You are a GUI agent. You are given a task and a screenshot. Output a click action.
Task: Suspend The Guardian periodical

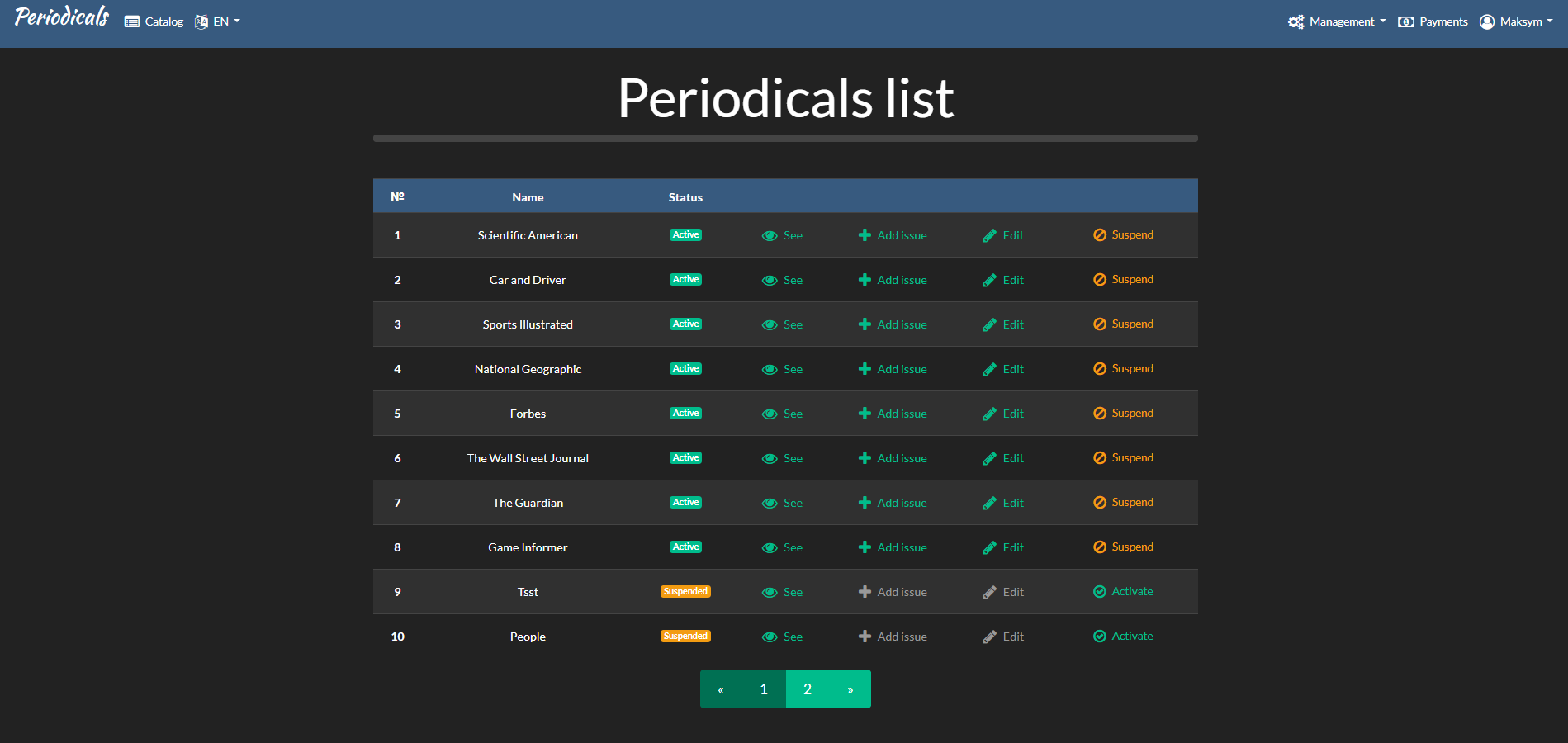click(x=1124, y=503)
